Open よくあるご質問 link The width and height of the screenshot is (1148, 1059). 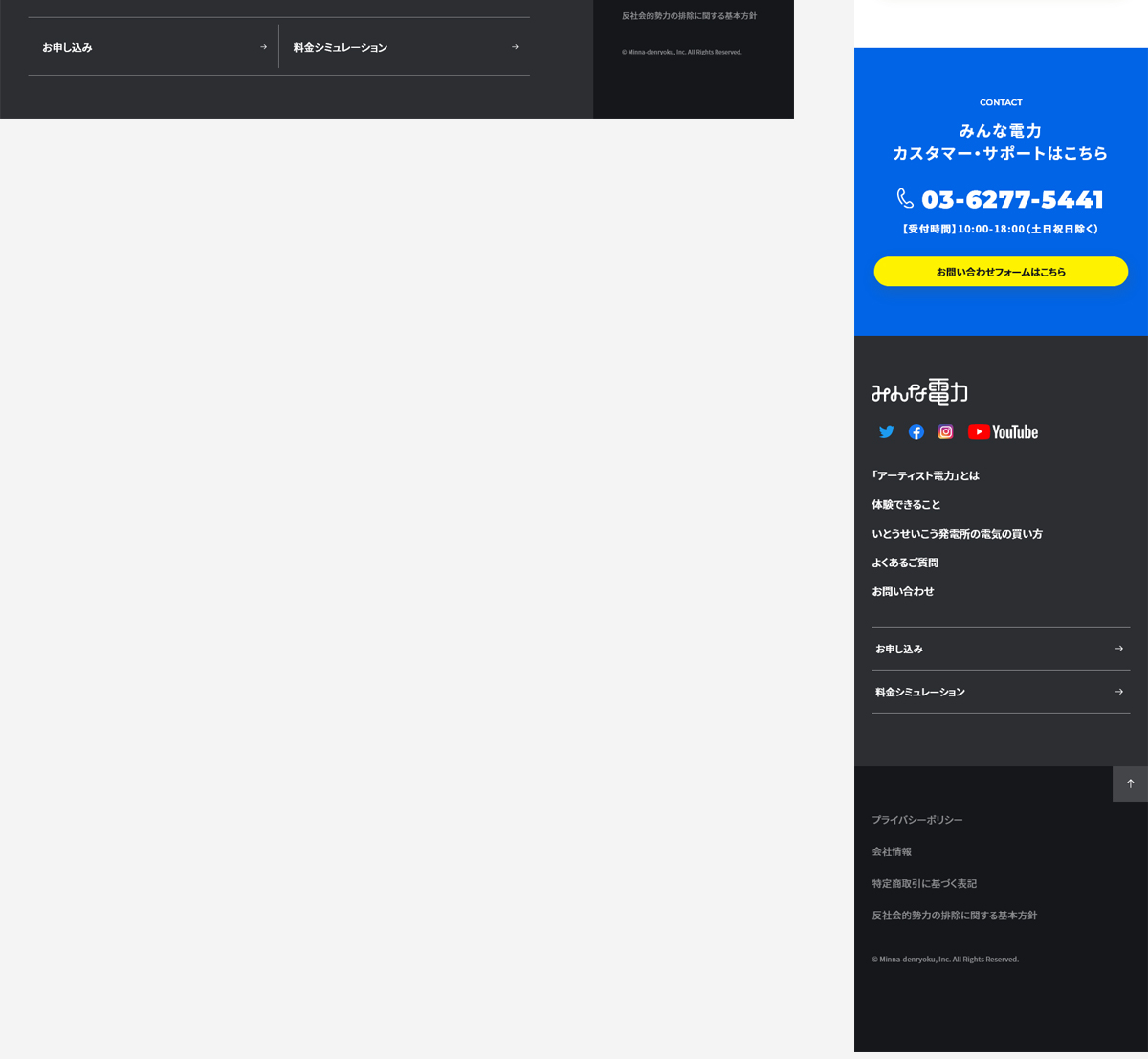coord(905,563)
